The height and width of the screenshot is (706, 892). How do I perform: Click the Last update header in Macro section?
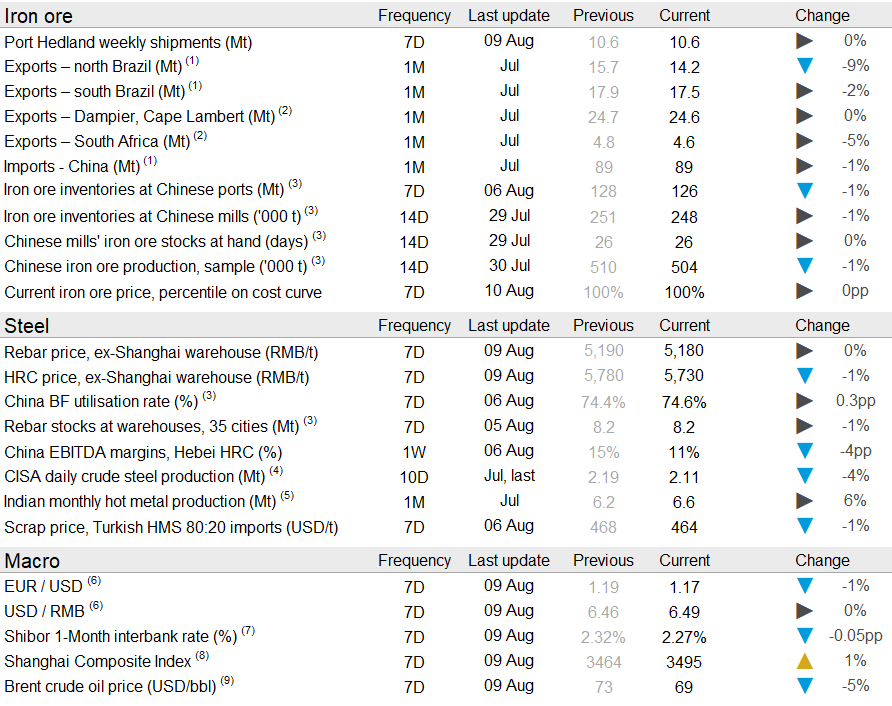(x=509, y=561)
